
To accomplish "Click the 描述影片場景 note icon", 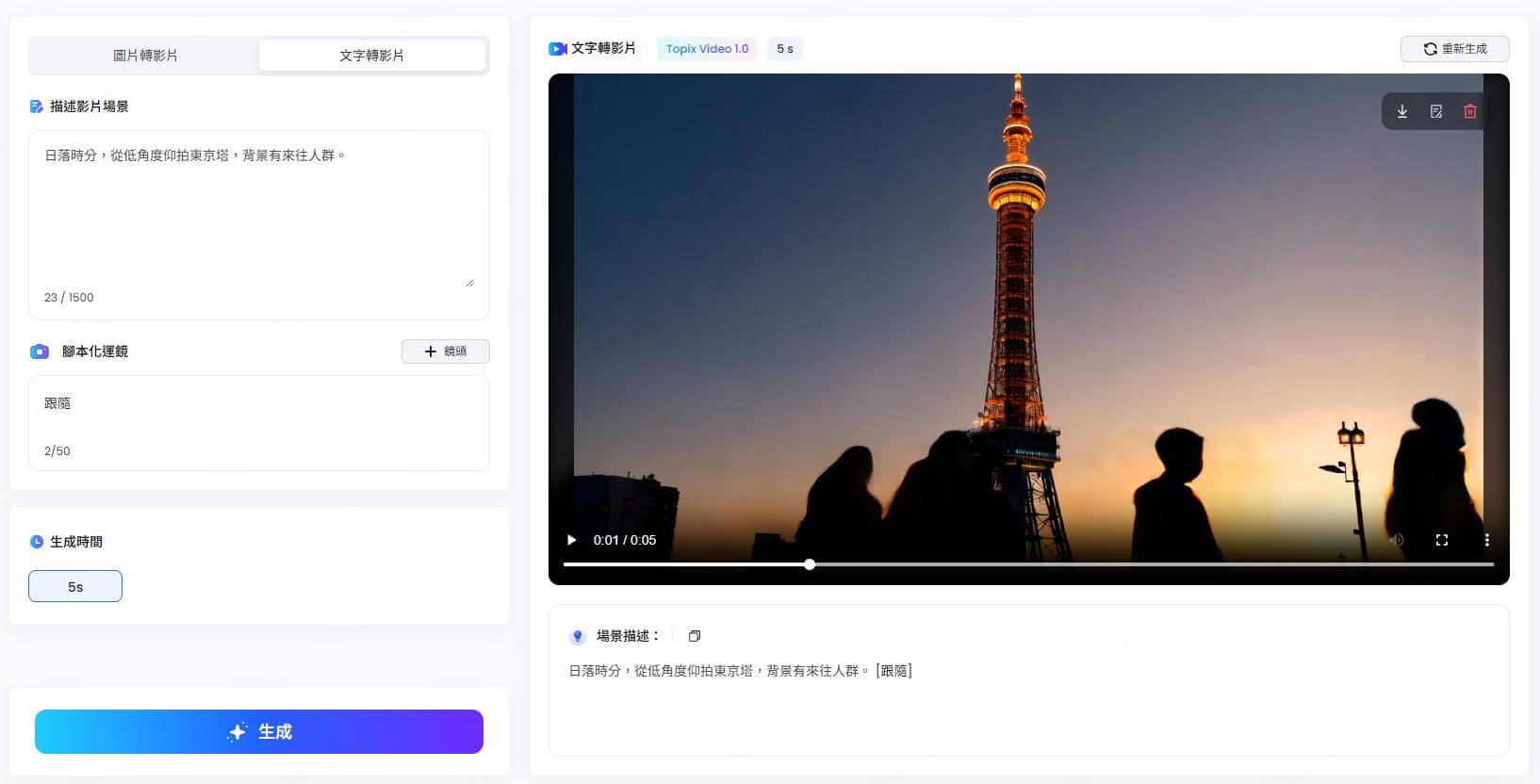I will point(37,106).
